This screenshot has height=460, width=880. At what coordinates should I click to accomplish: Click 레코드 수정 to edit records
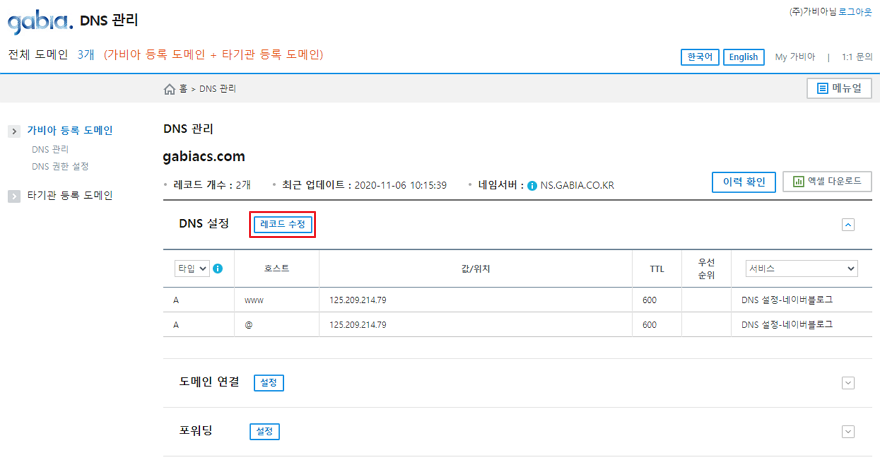[282, 224]
